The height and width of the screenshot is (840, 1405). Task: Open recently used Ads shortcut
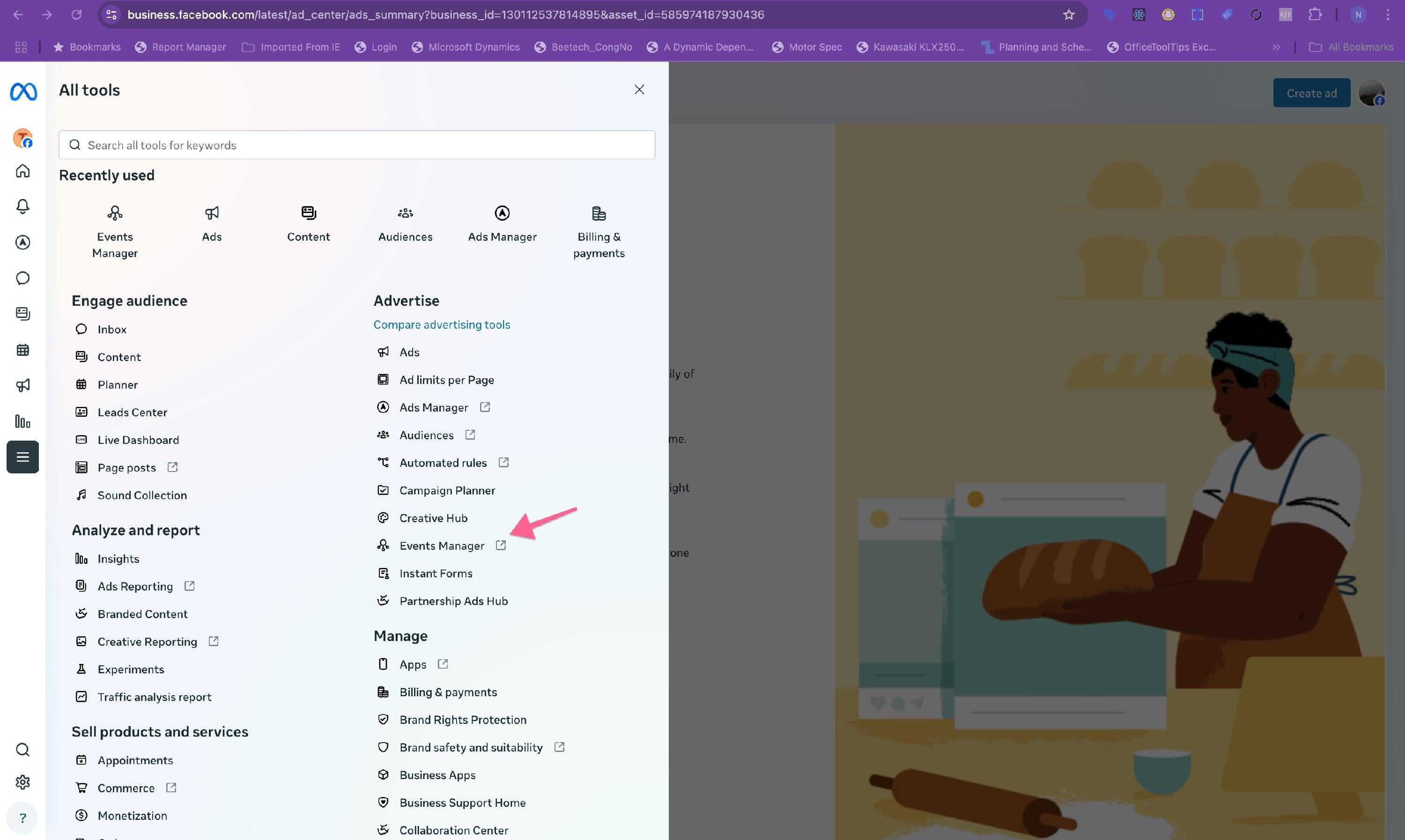pos(212,224)
